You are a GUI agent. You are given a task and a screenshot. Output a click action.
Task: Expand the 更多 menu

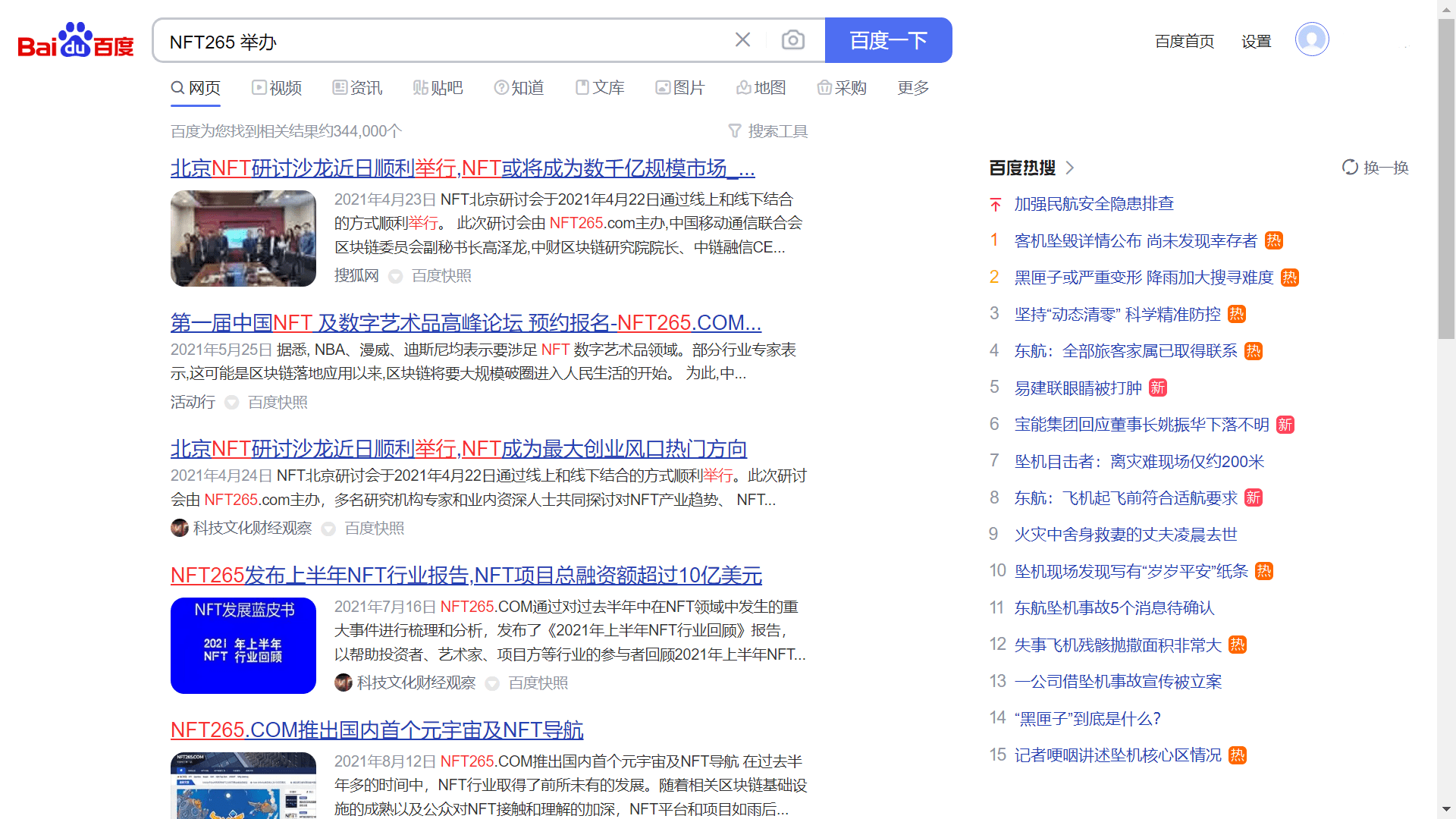(x=913, y=88)
